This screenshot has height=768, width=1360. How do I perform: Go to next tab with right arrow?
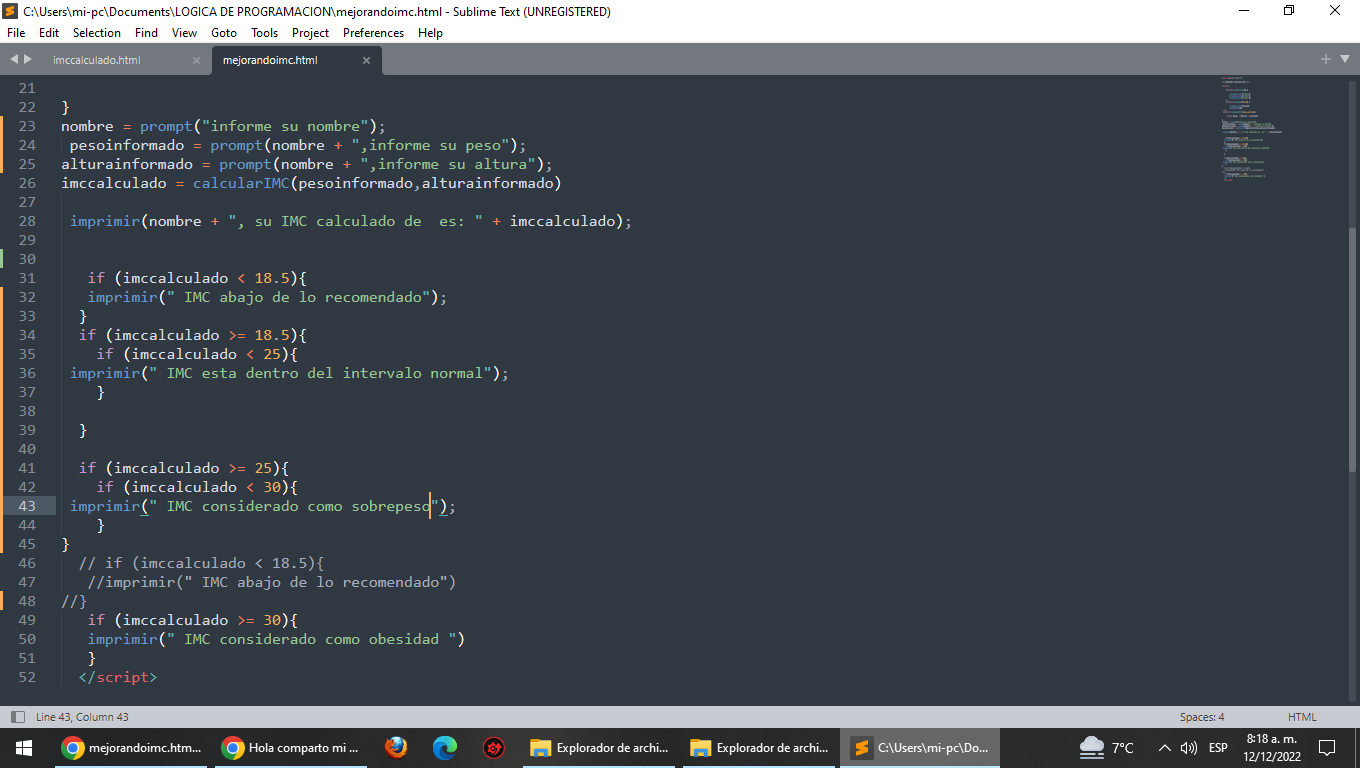(x=27, y=60)
